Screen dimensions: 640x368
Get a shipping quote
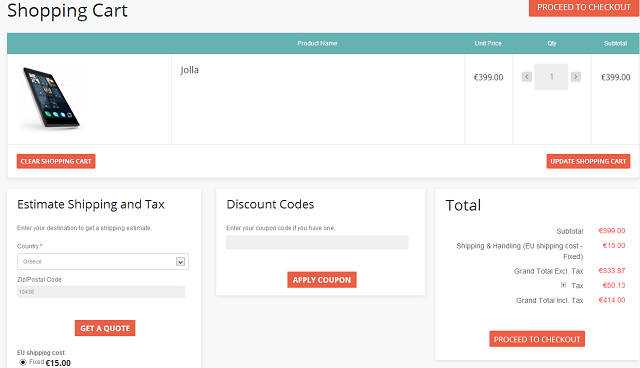coord(105,328)
